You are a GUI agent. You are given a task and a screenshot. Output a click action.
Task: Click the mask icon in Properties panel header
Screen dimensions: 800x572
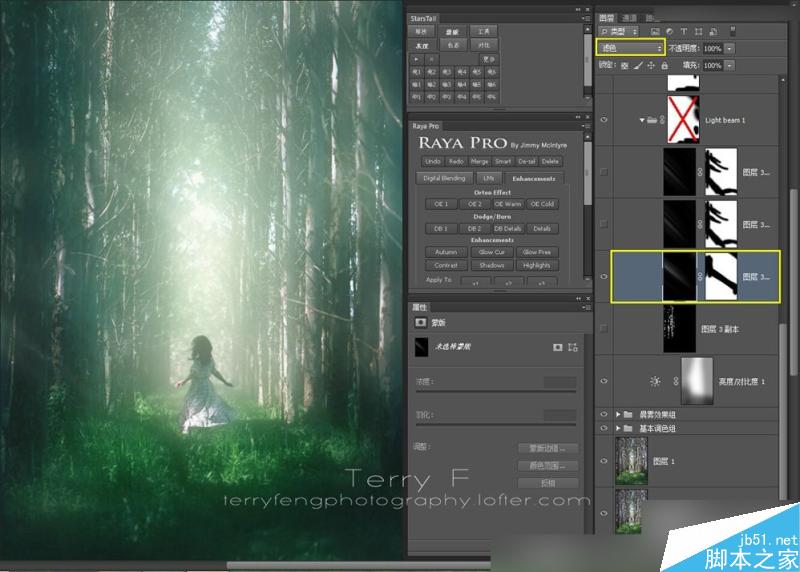click(420, 322)
